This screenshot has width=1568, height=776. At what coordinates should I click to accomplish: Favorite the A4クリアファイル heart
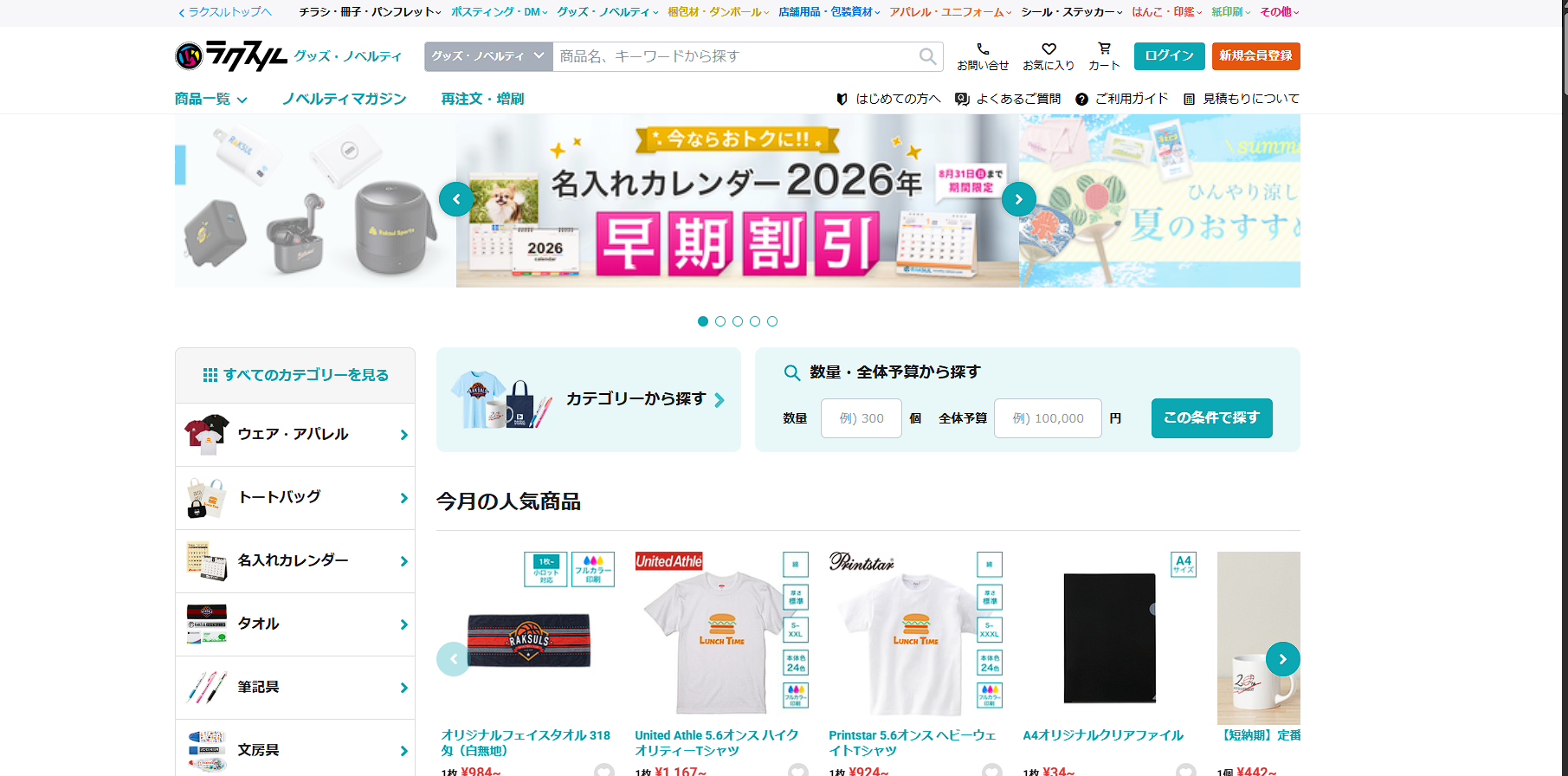pyautogui.click(x=1186, y=770)
